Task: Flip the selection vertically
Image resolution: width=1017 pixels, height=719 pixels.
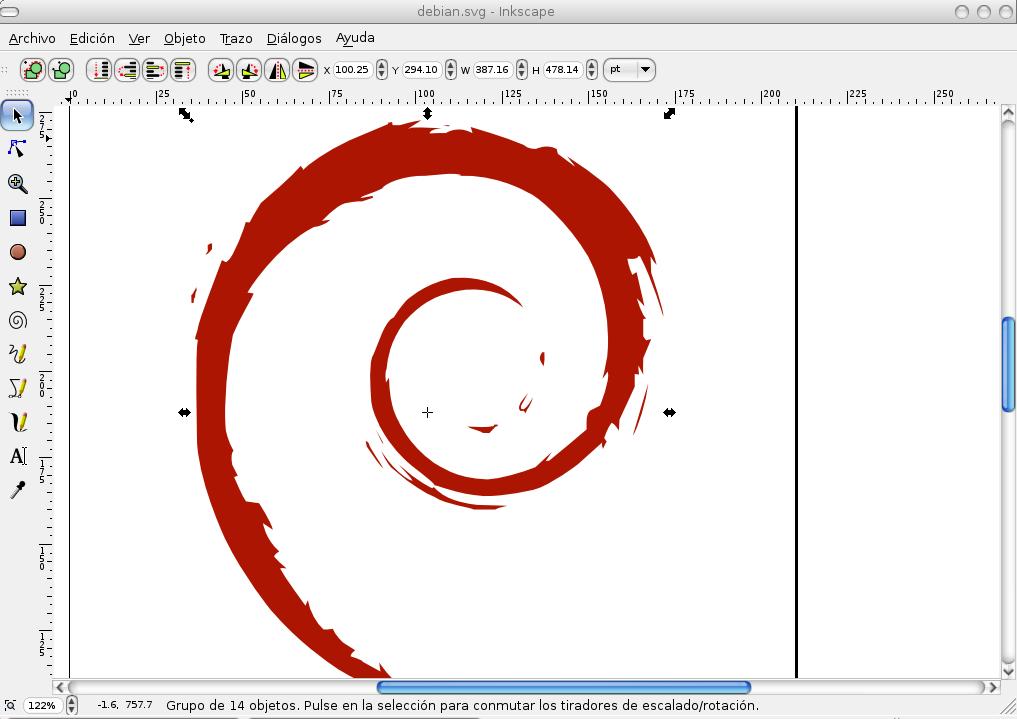Action: 305,69
